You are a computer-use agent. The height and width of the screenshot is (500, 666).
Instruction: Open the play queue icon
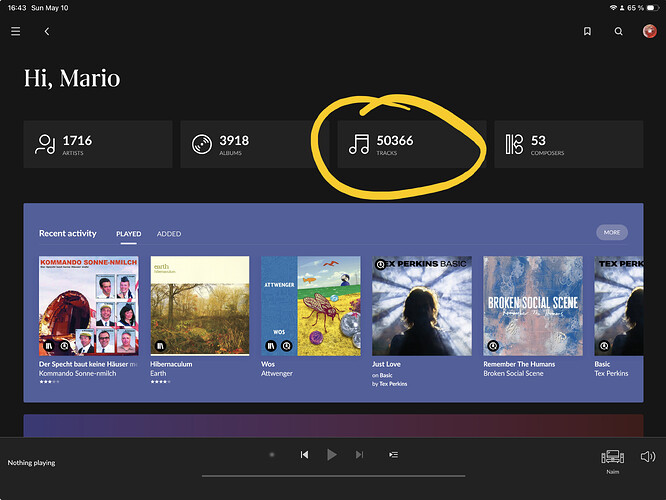click(393, 455)
